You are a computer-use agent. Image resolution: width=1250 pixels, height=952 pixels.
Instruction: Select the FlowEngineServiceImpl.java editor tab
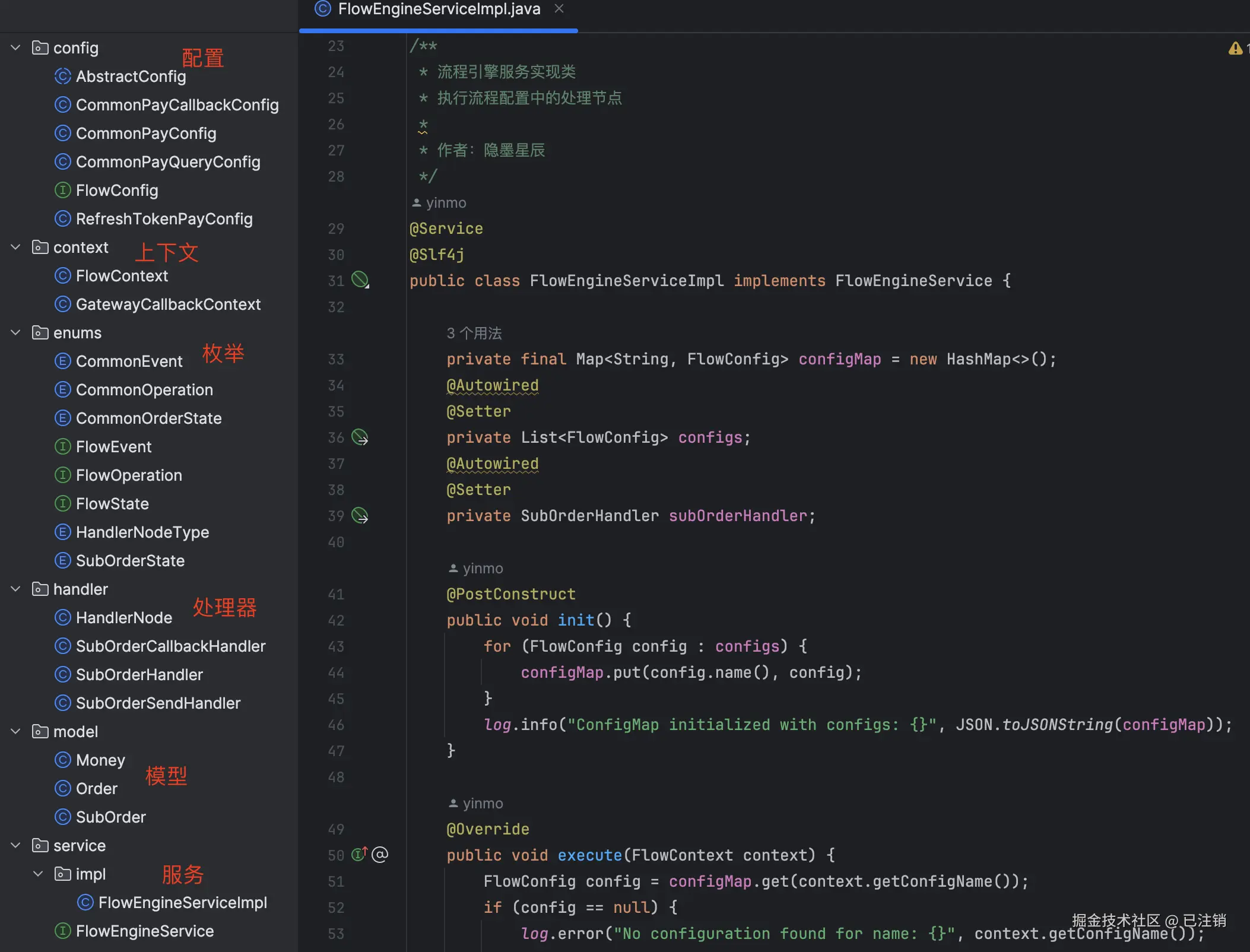coord(439,9)
